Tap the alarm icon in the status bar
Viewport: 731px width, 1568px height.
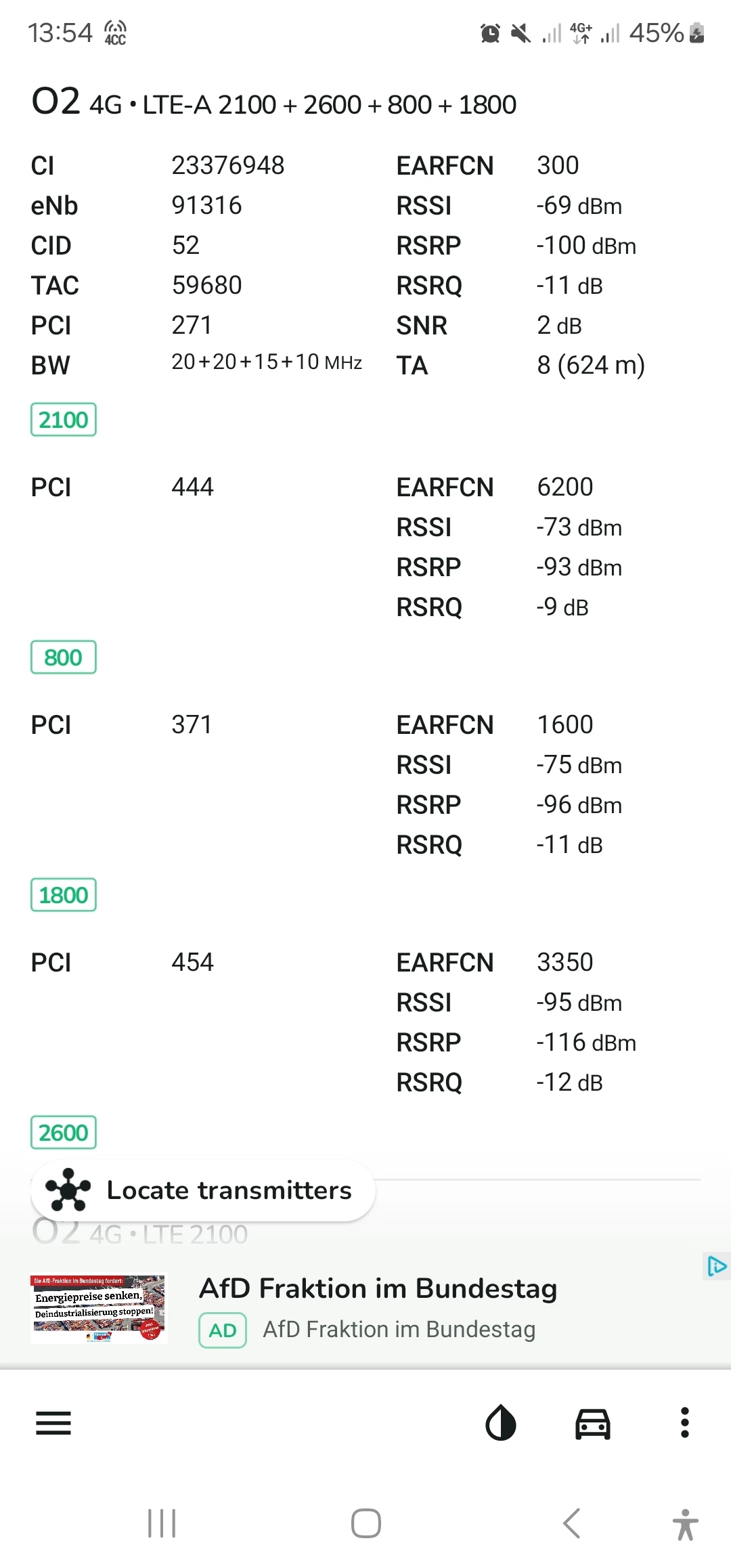490,32
